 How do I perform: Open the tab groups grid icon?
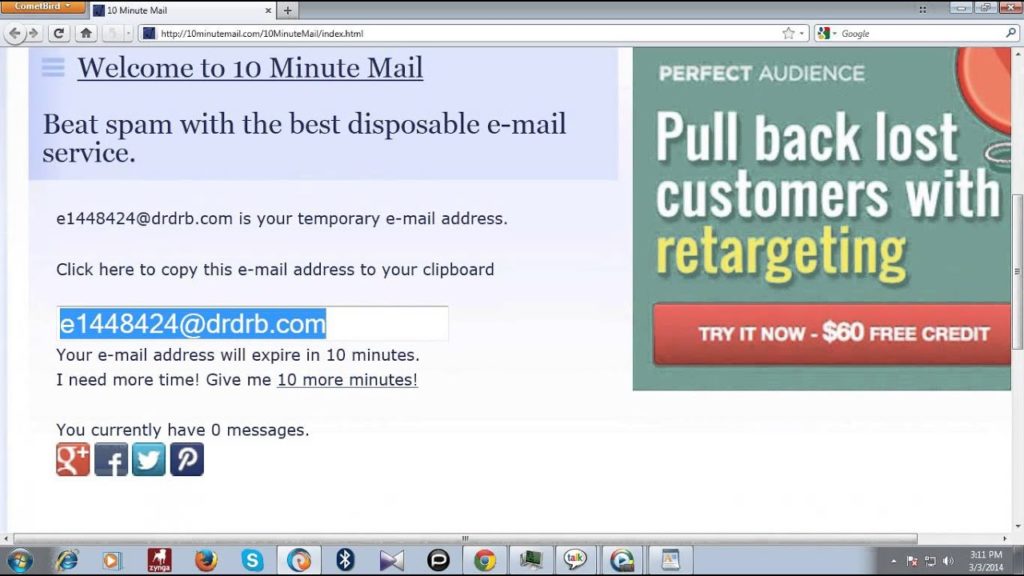point(922,10)
